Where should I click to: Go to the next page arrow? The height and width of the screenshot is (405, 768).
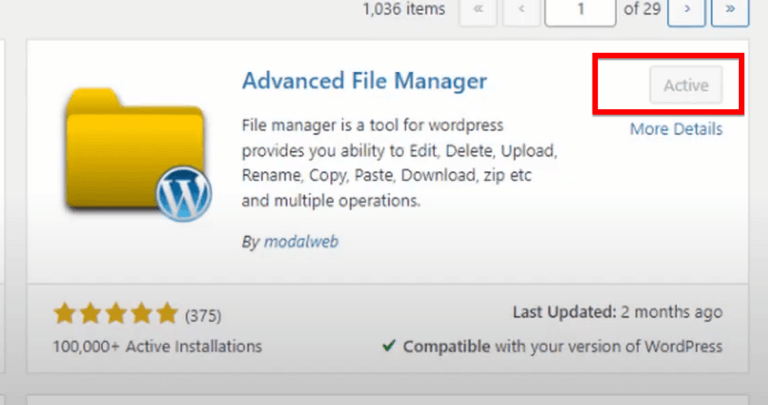[686, 10]
